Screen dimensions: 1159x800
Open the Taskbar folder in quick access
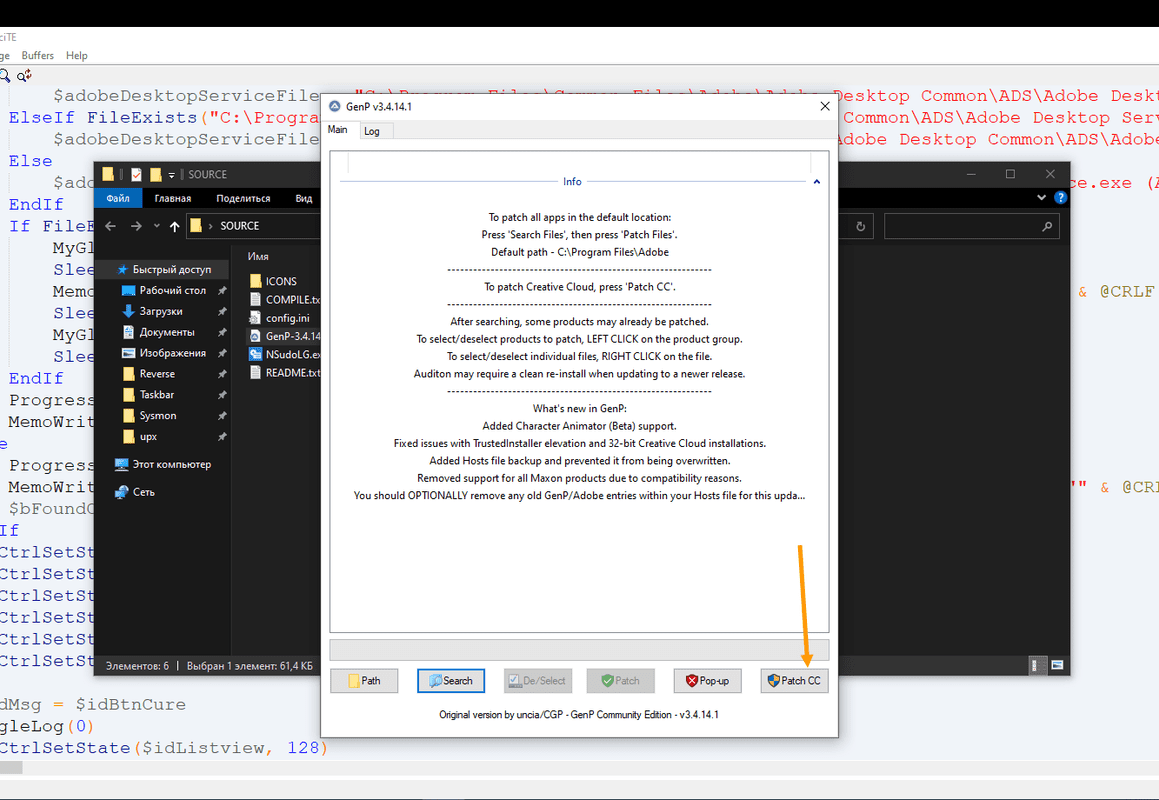[x=157, y=395]
